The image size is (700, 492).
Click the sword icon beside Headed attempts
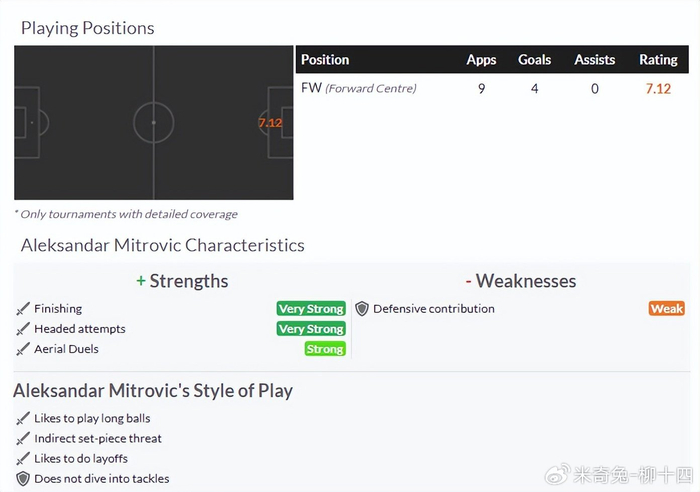pyautogui.click(x=23, y=329)
